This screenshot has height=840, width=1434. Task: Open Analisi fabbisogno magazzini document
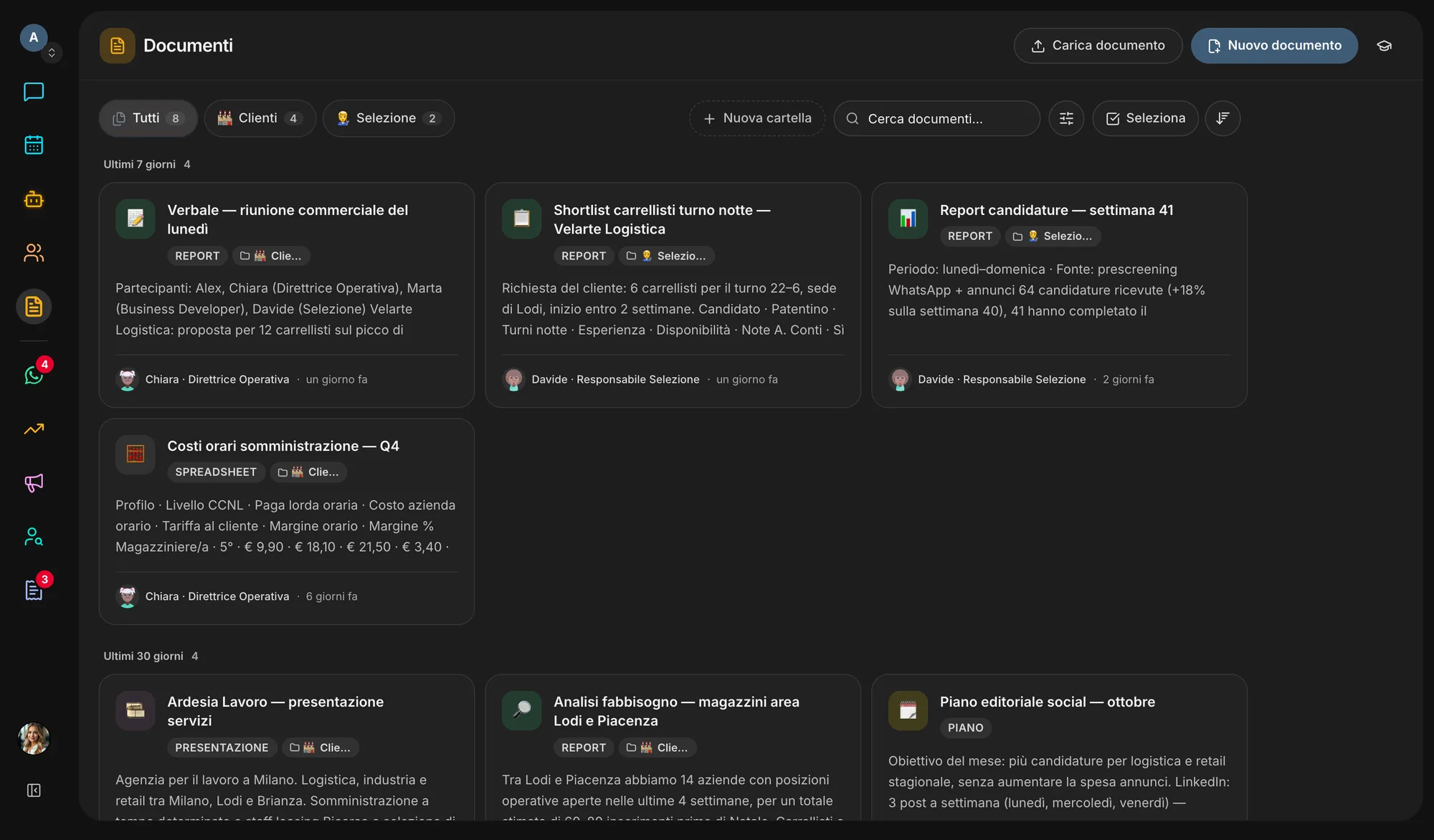[673, 748]
